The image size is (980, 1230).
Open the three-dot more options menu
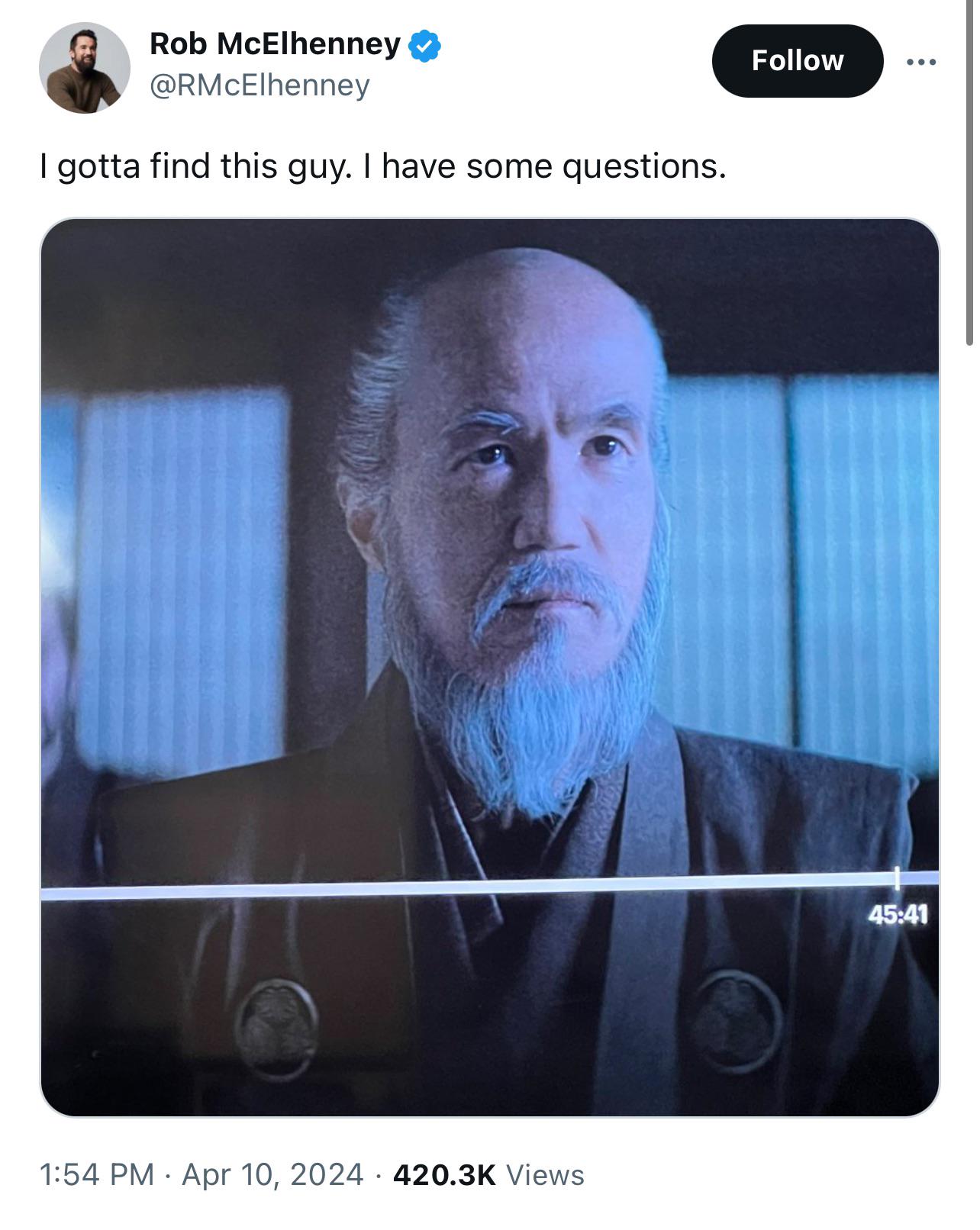point(921,62)
